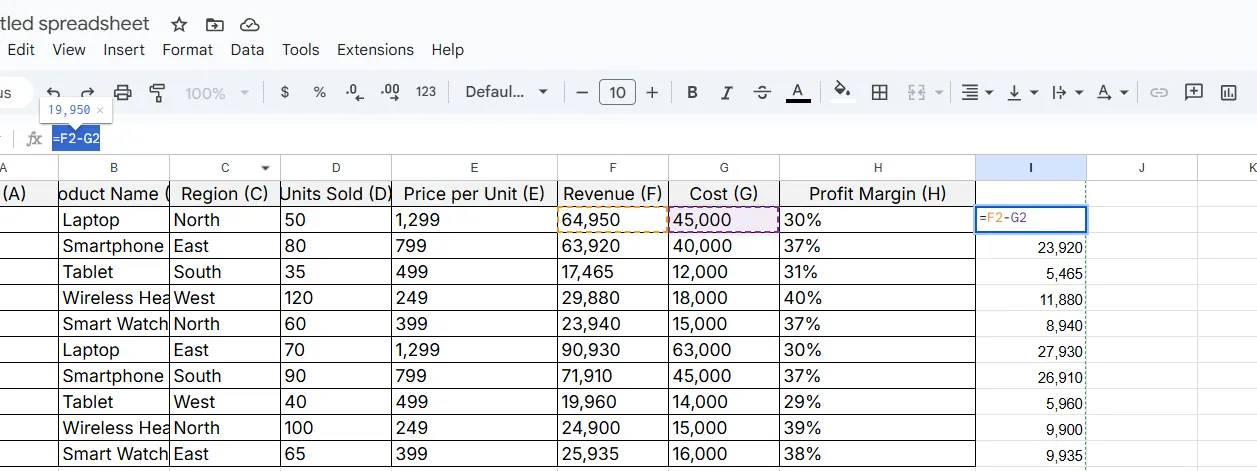Click the decrease decimal places icon
This screenshot has height=471, width=1257.
(x=354, y=92)
